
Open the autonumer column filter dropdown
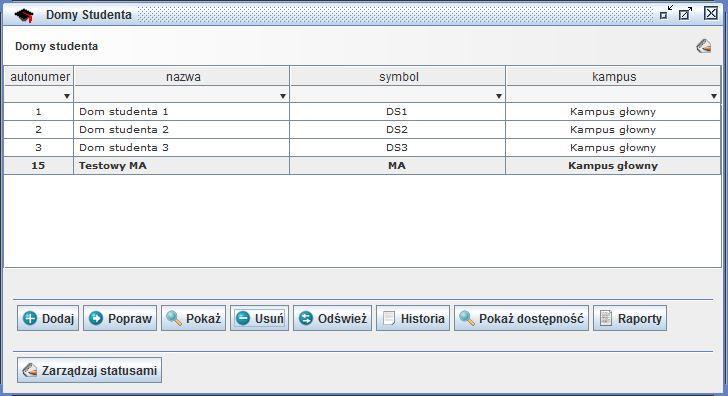pyautogui.click(x=66, y=96)
